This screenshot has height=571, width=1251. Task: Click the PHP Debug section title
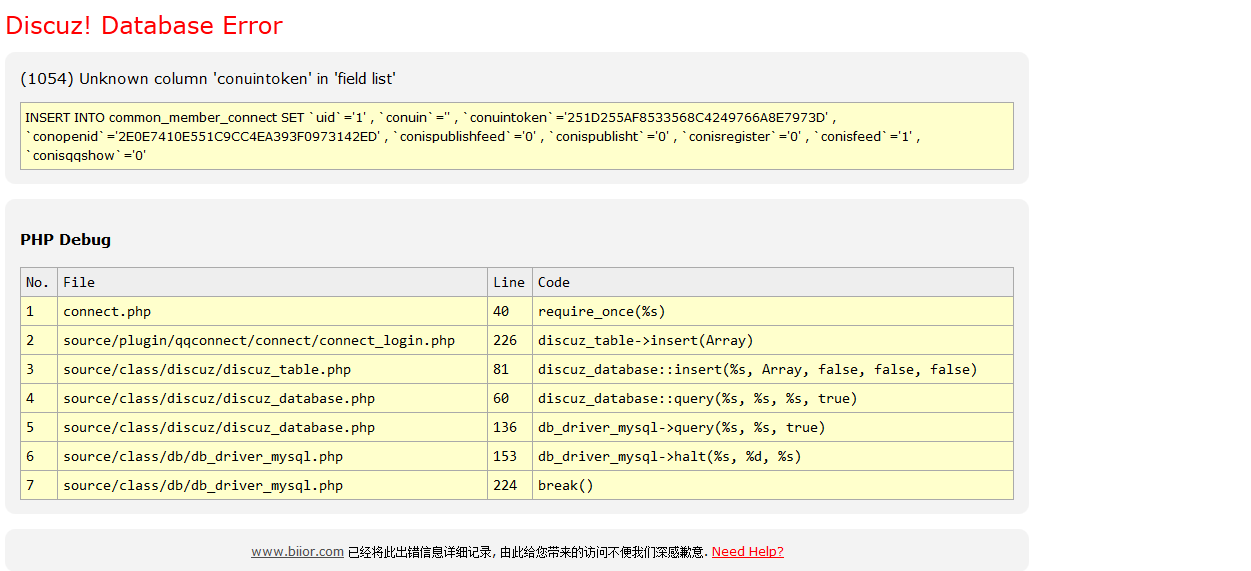coord(65,240)
